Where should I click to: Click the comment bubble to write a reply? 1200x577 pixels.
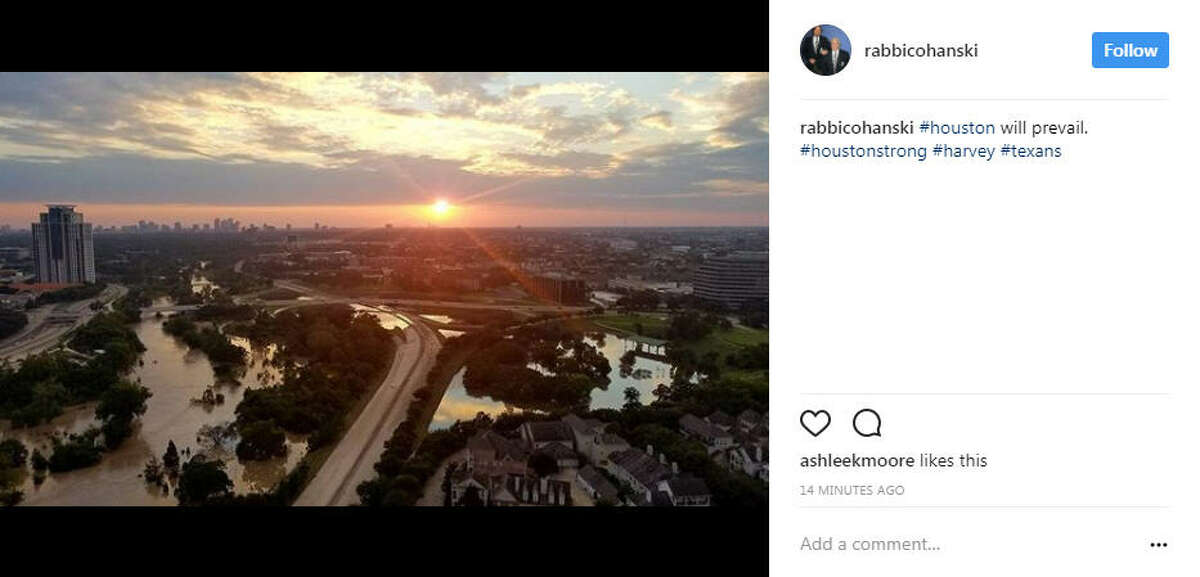[867, 424]
